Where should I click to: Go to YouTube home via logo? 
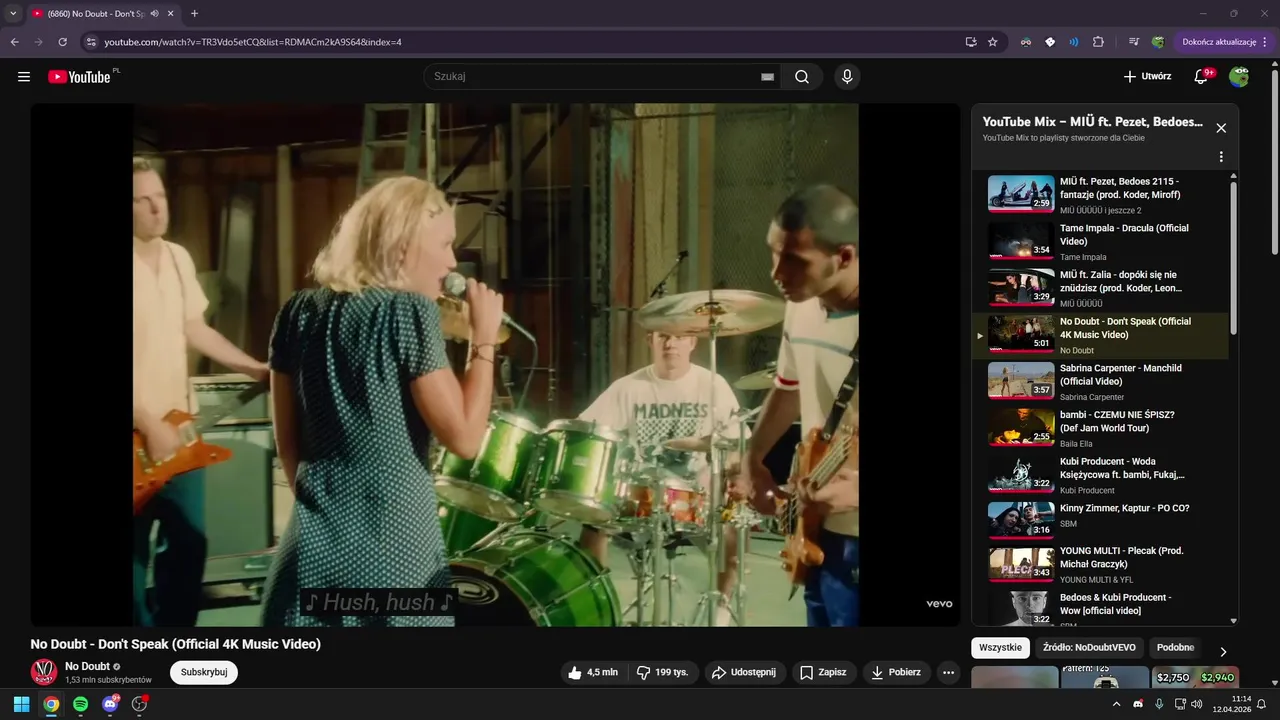coord(79,77)
